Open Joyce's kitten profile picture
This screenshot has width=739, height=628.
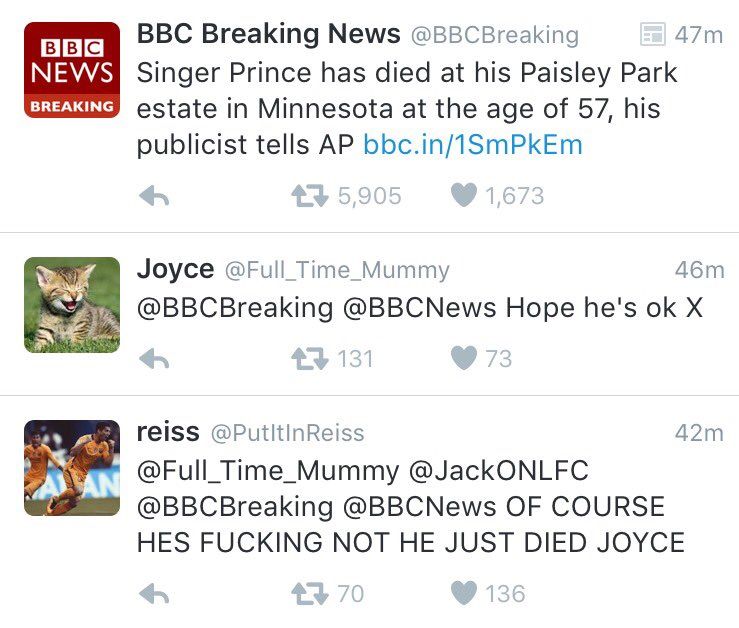click(72, 305)
